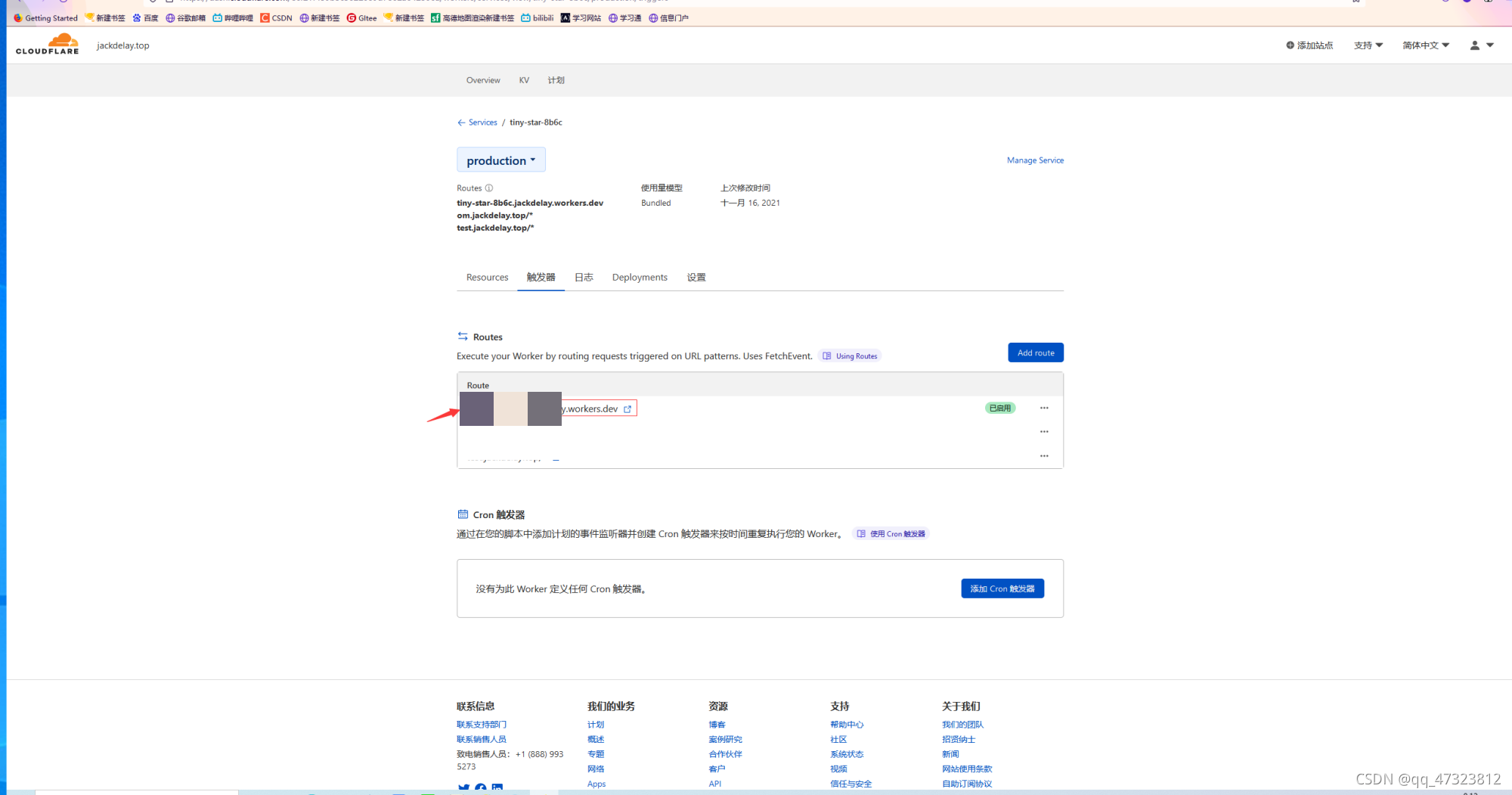Click the jackdelay.top site name
The height and width of the screenshot is (795, 1512).
[x=122, y=45]
